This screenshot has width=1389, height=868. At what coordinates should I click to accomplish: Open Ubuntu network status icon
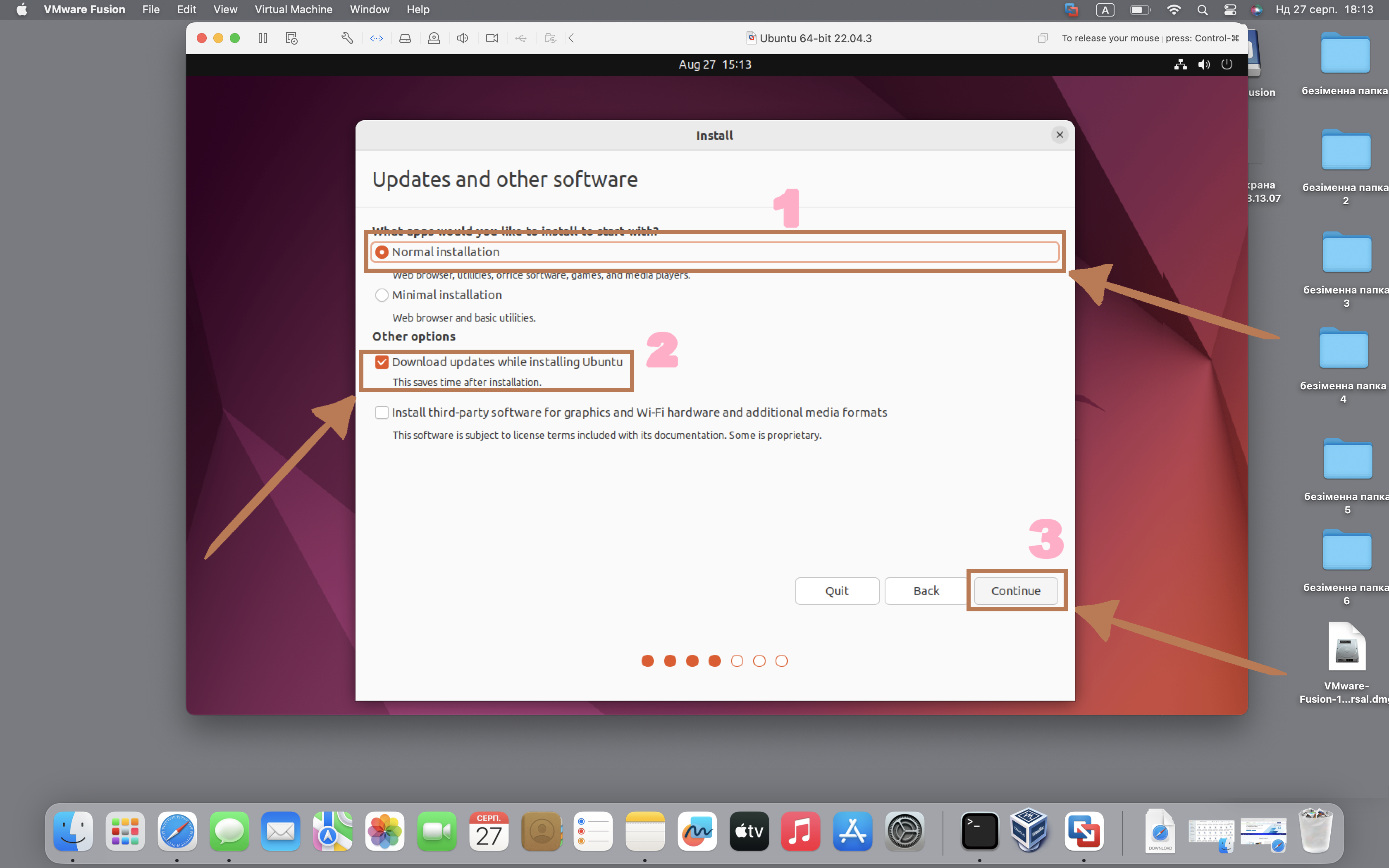click(1181, 64)
